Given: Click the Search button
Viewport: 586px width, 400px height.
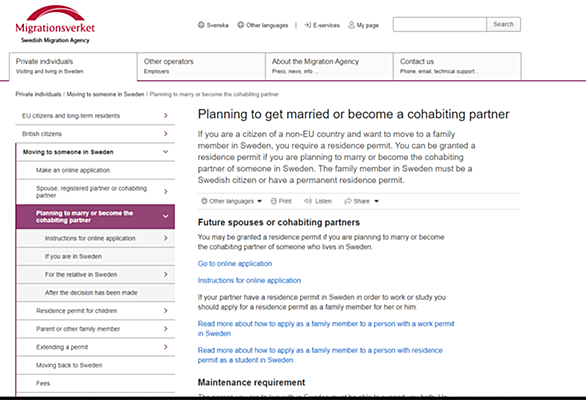Looking at the screenshot, I should (x=503, y=24).
